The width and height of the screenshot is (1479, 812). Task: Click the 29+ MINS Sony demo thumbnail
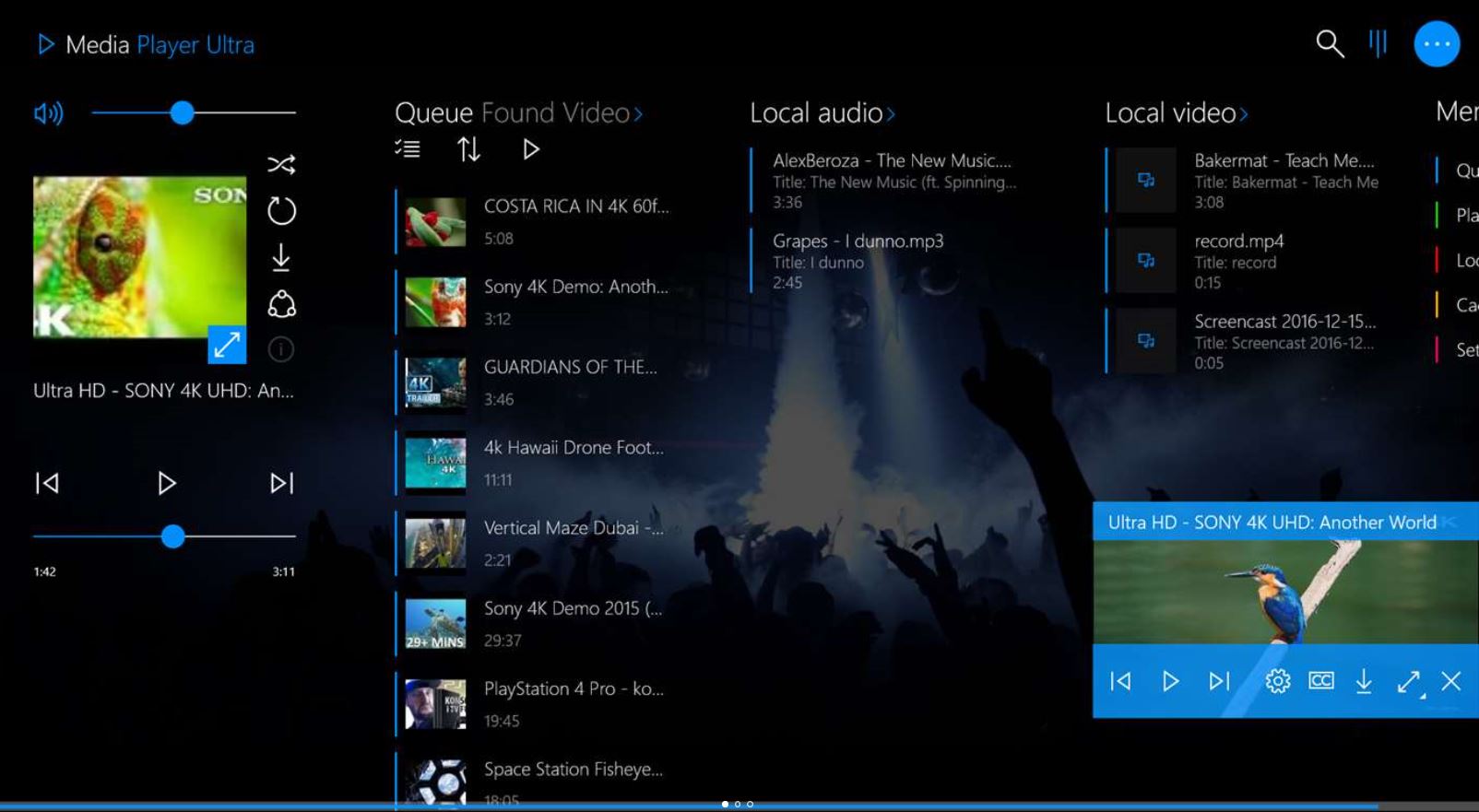(435, 623)
